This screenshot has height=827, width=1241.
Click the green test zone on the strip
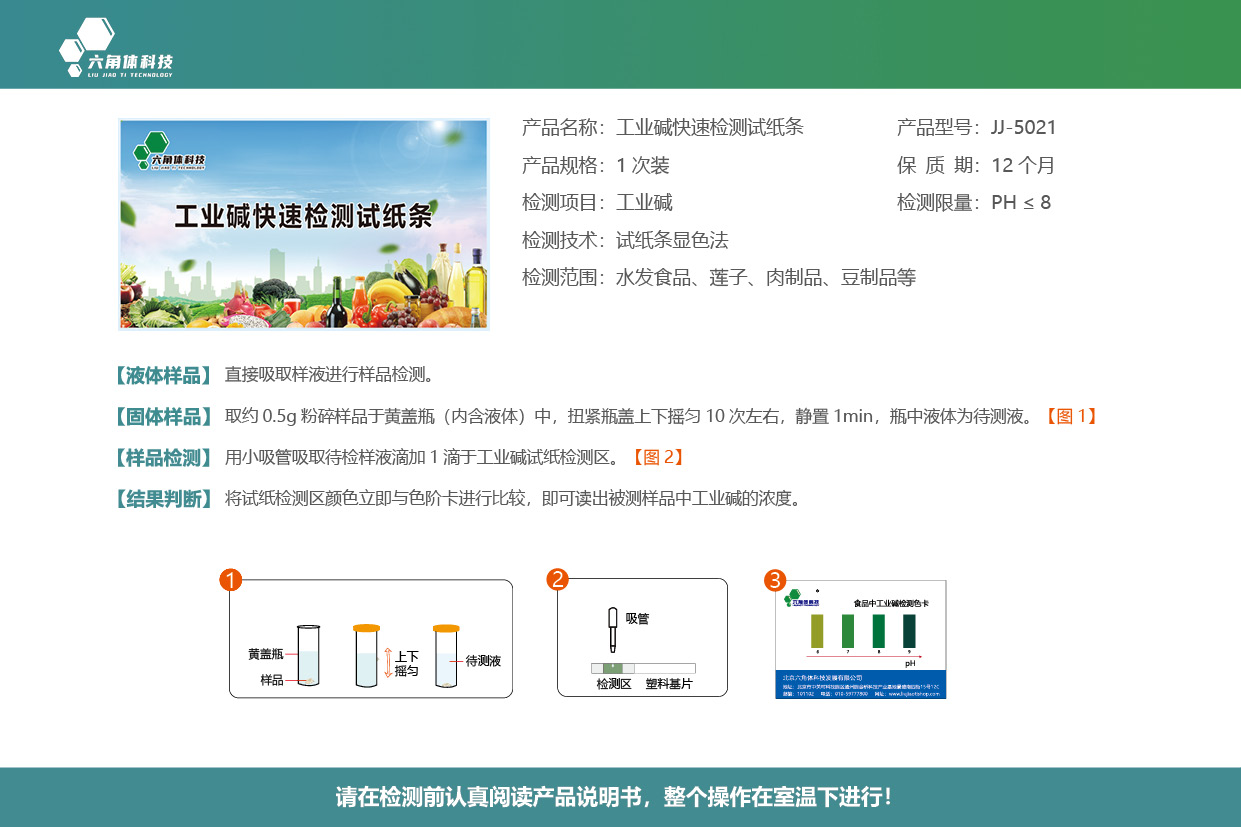tap(614, 668)
